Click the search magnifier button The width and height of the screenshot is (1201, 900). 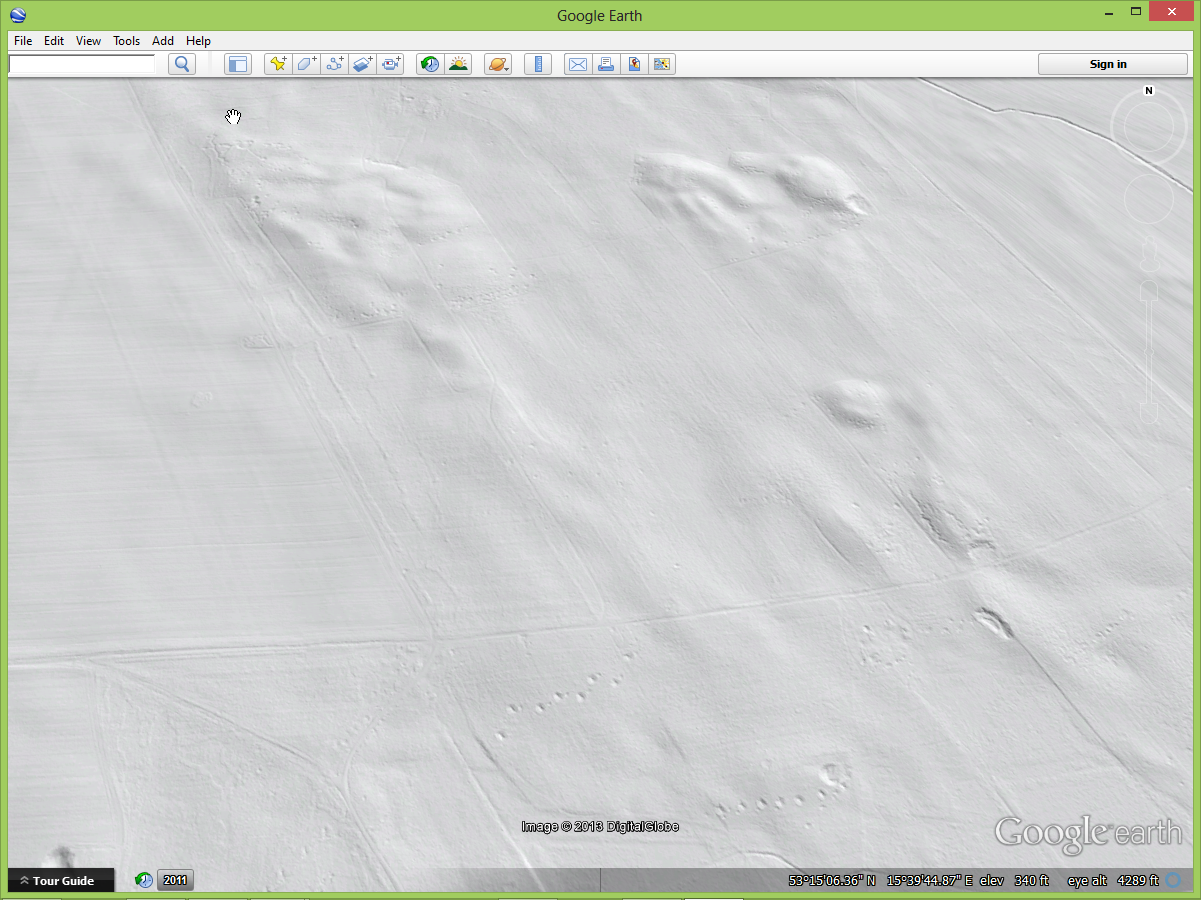[182, 64]
